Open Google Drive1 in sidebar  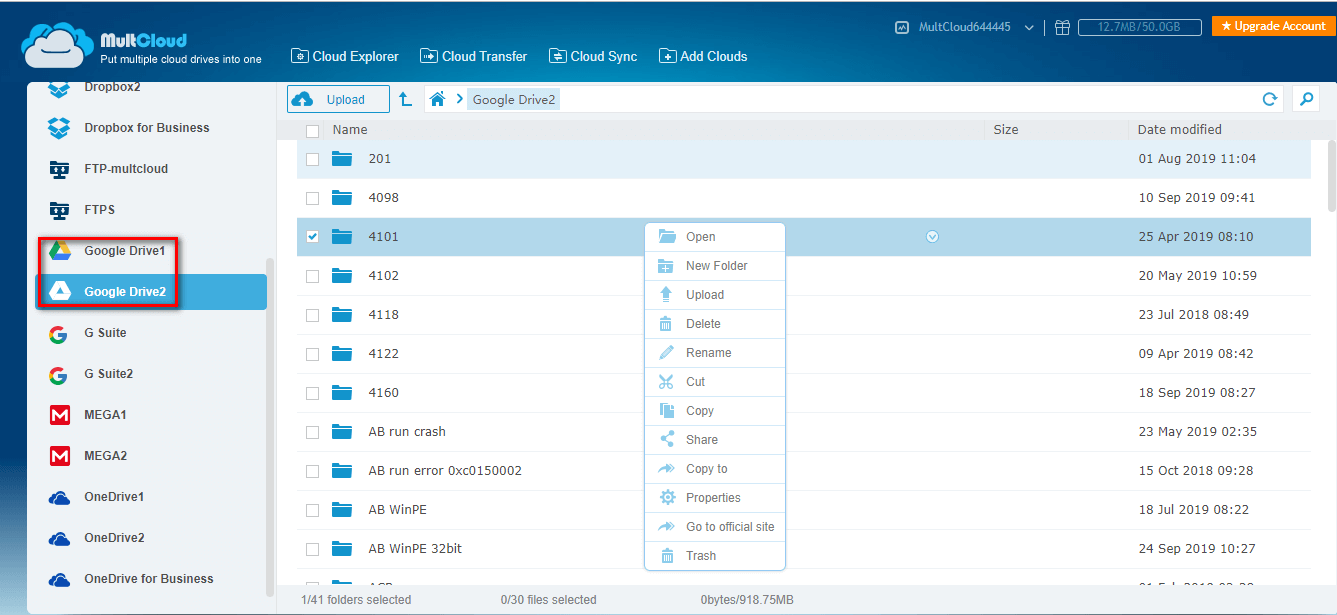[124, 251]
